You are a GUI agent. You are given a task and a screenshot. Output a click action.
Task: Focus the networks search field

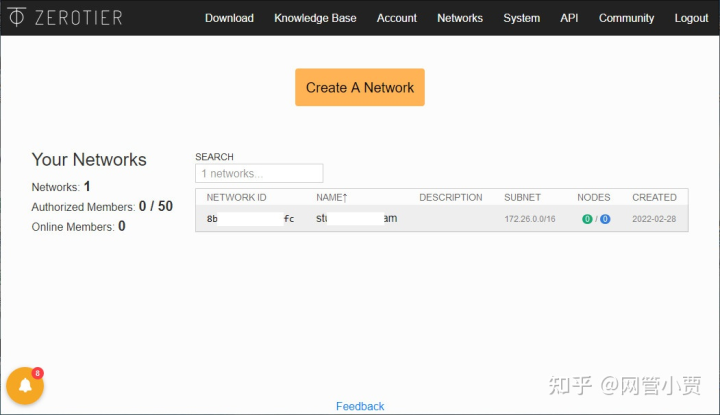pyautogui.click(x=259, y=174)
